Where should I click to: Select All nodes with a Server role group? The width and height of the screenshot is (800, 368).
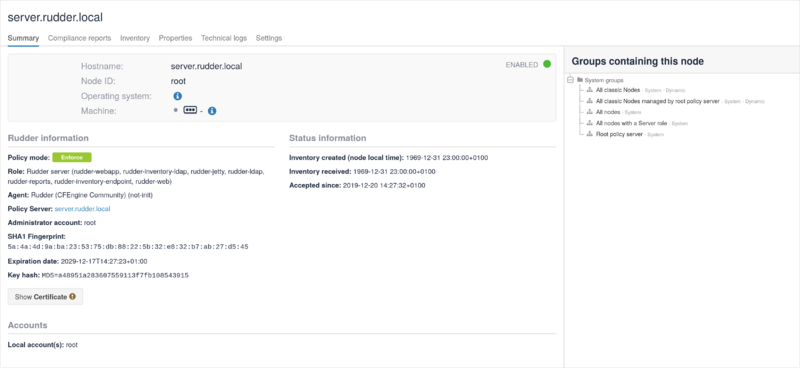632,123
